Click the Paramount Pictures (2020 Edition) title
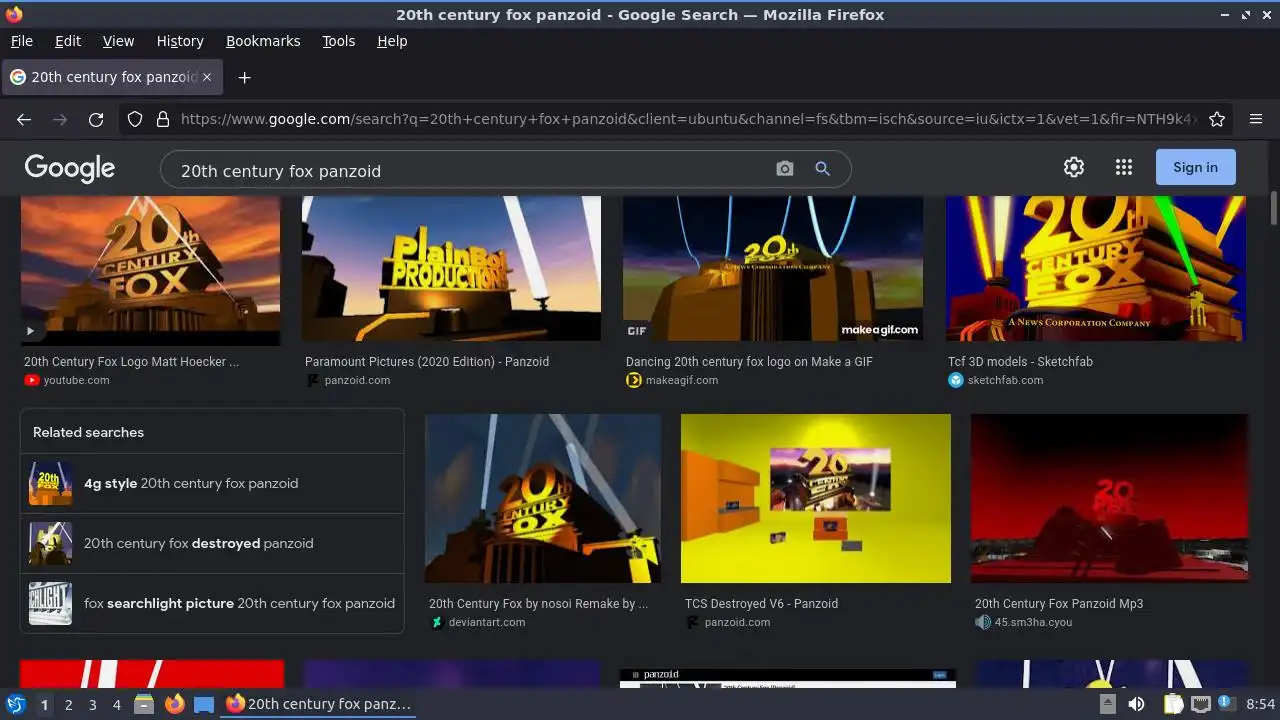 click(x=427, y=361)
